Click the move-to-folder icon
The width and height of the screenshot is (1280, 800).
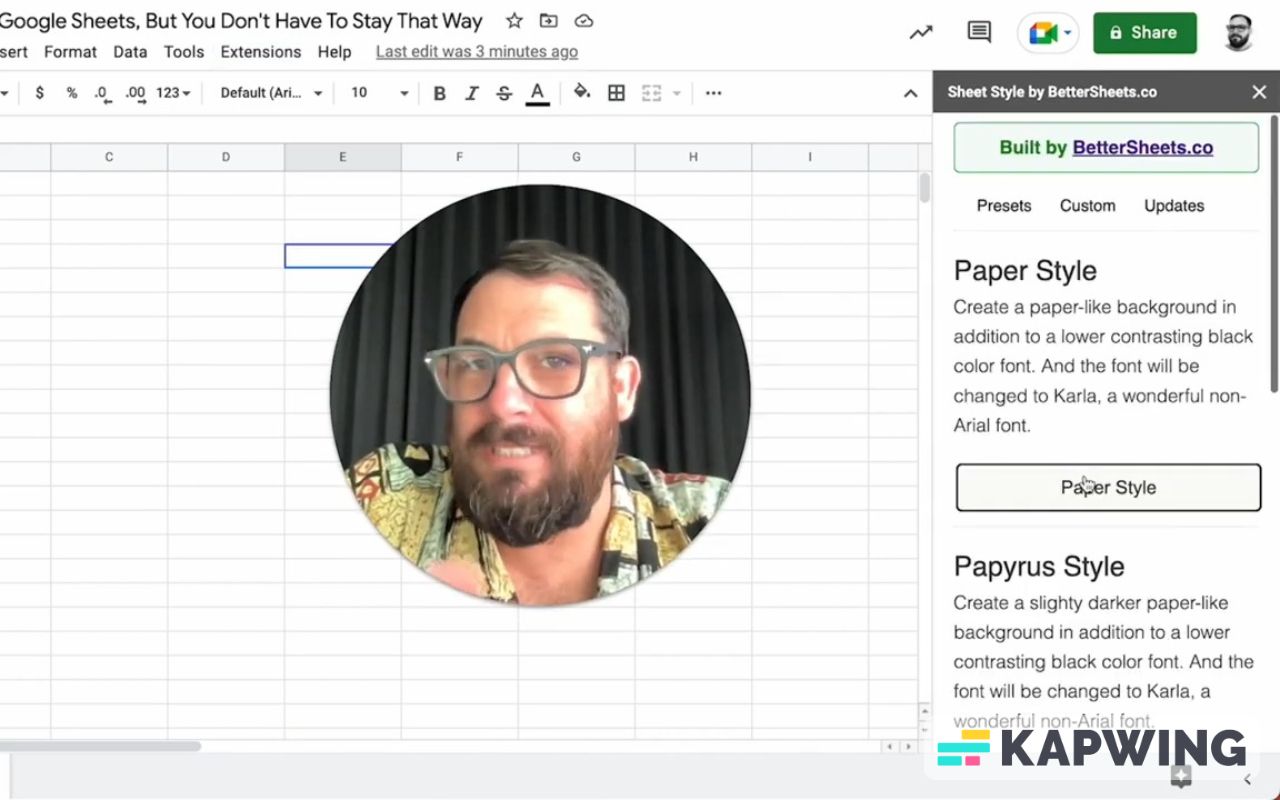coord(549,21)
